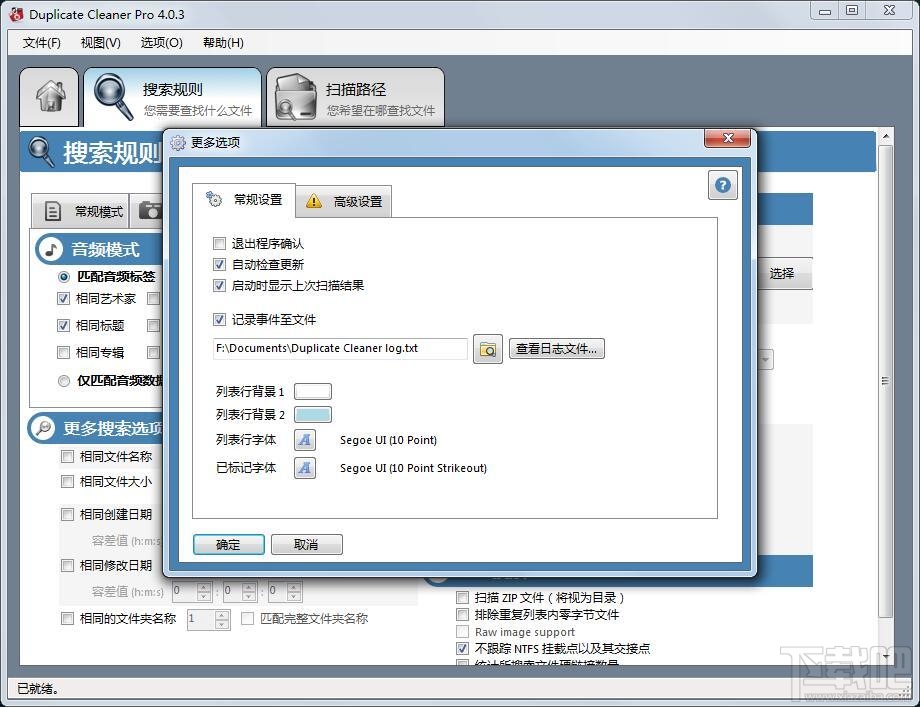Image resolution: width=920 pixels, height=707 pixels.
Task: Click the 搜索规则 magnifier tab icon
Action: [113, 97]
